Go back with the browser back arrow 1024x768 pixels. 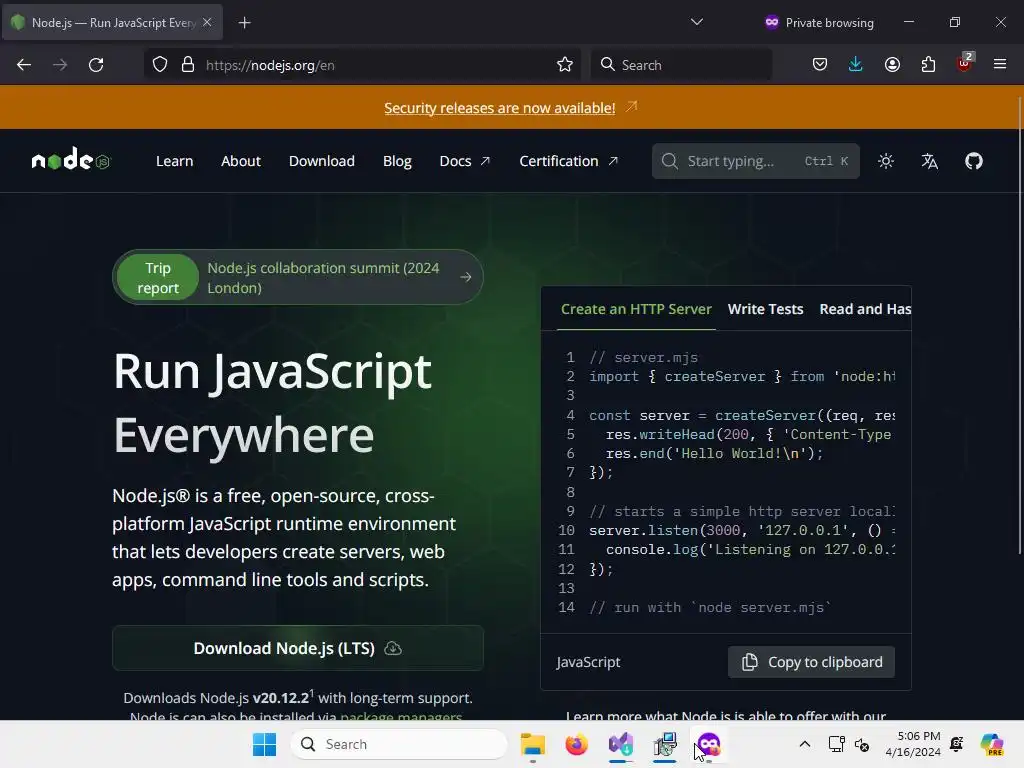point(24,65)
